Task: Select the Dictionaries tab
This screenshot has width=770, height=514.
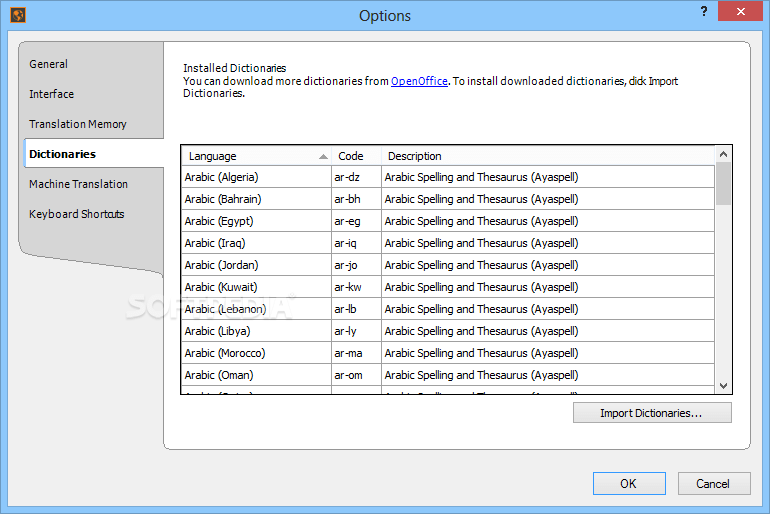Action: coord(93,154)
